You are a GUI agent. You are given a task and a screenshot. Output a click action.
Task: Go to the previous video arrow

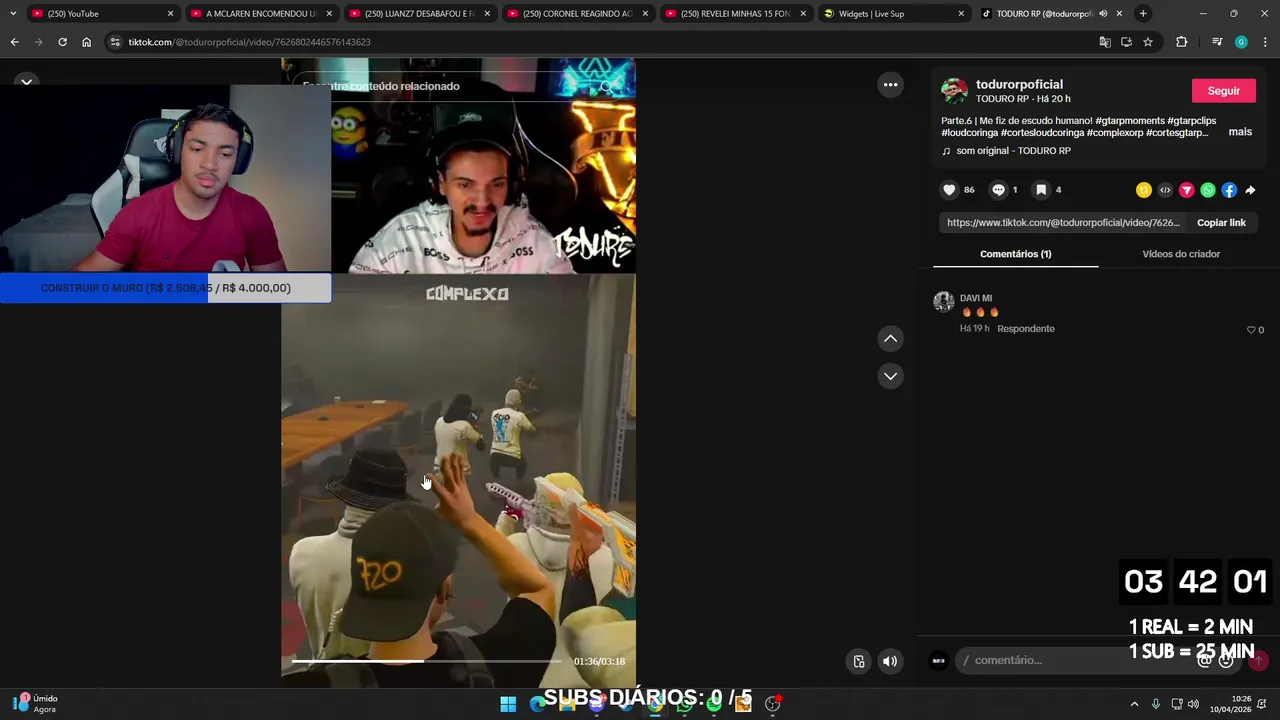(890, 339)
